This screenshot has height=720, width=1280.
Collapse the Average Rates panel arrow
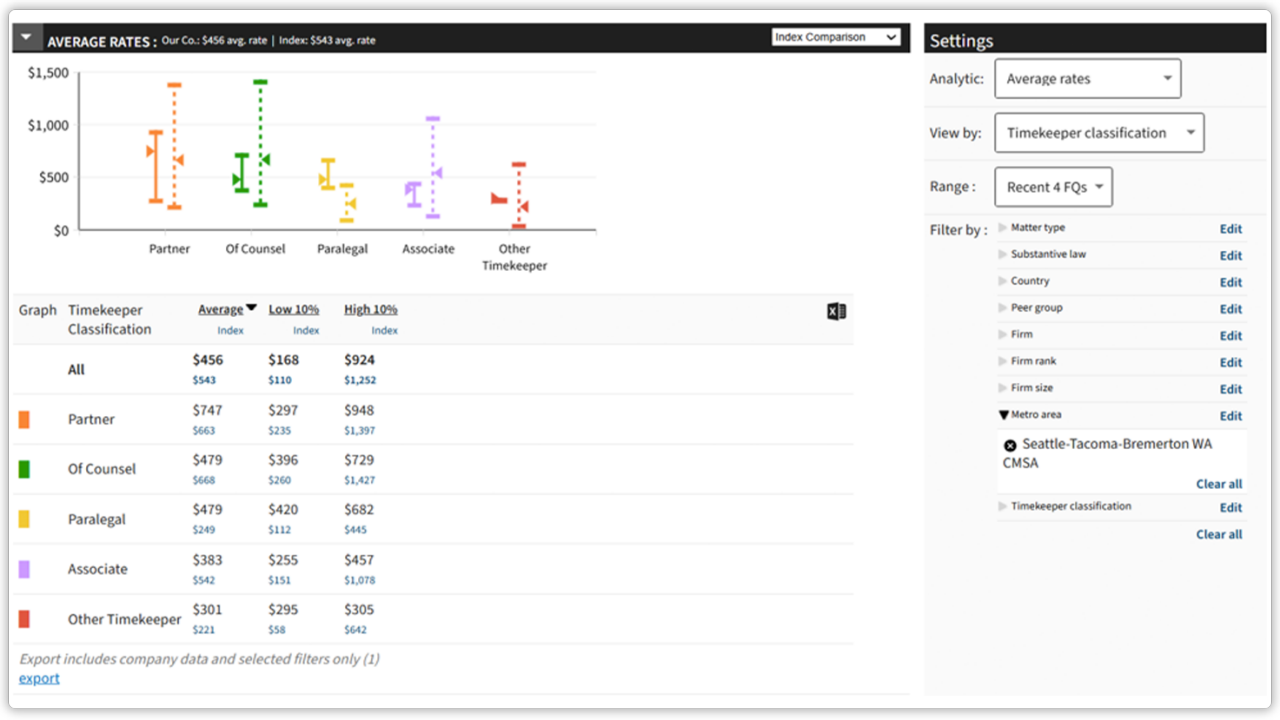tap(26, 39)
